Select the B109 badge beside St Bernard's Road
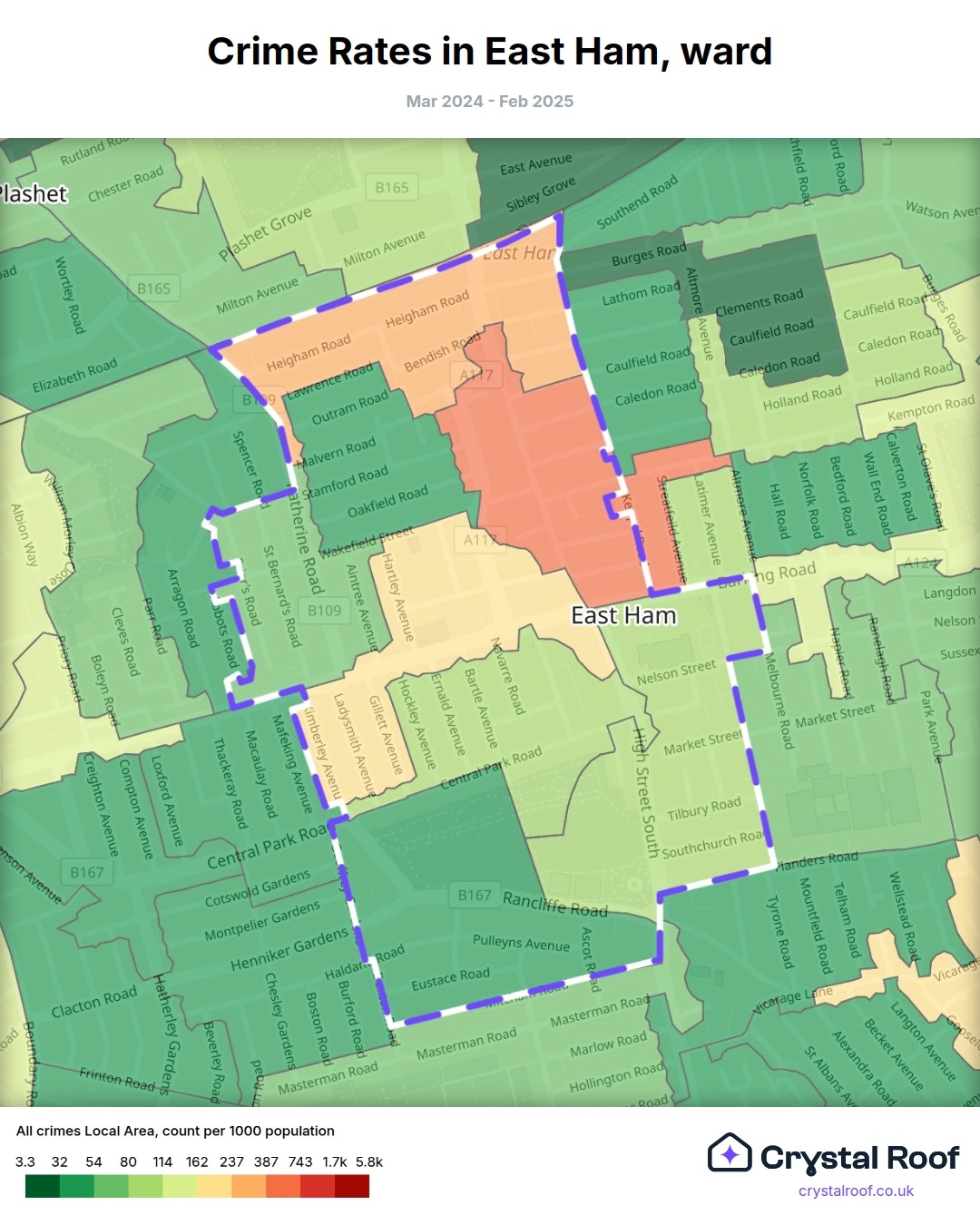 tap(324, 611)
